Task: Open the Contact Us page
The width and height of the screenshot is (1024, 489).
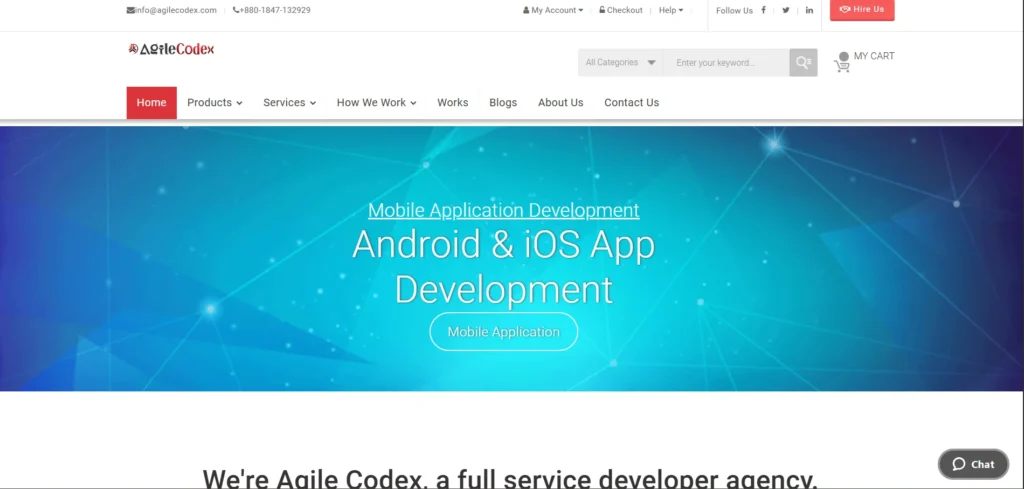Action: (x=632, y=103)
